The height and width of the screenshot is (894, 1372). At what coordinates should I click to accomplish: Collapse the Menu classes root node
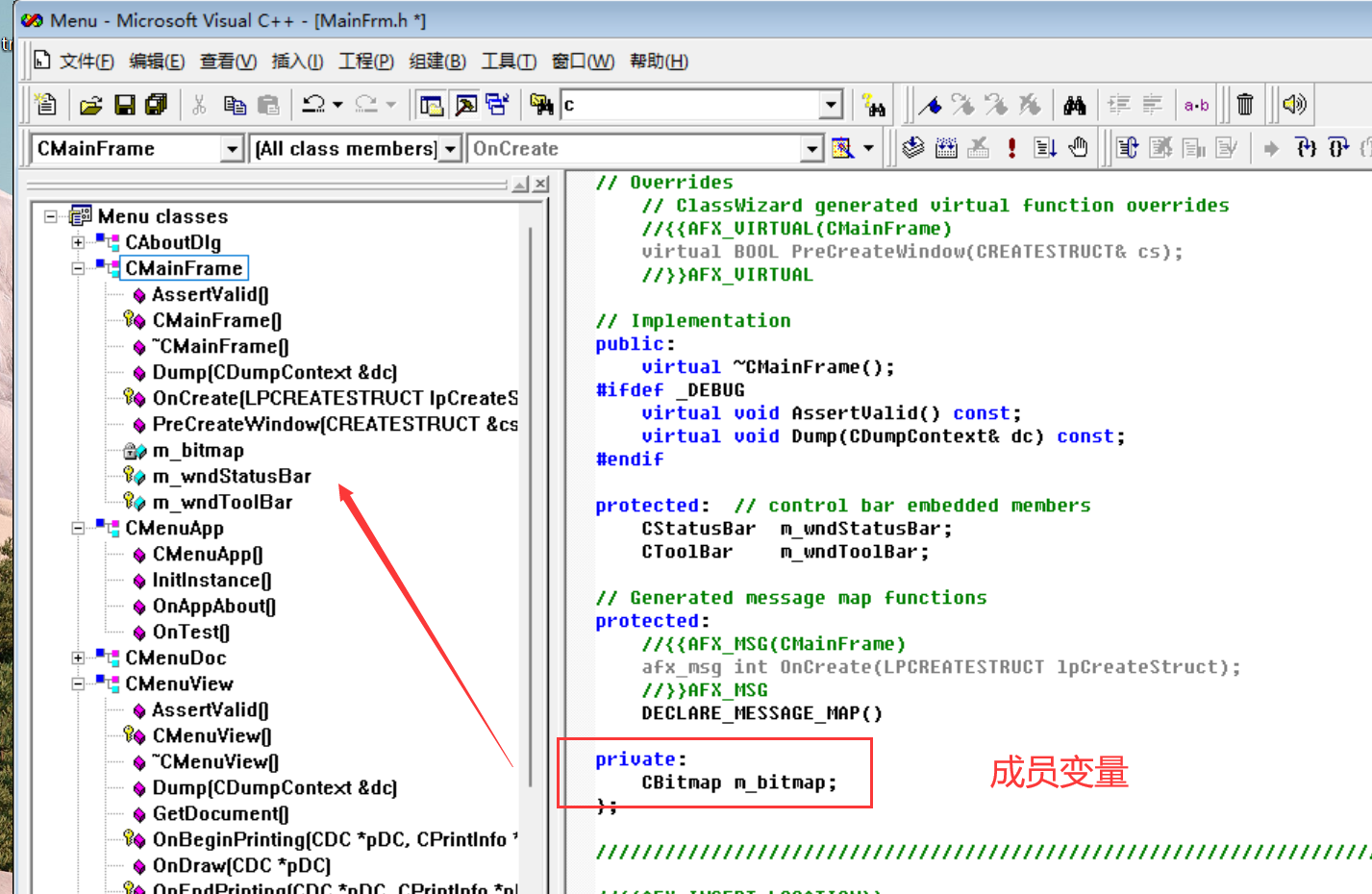(x=51, y=216)
